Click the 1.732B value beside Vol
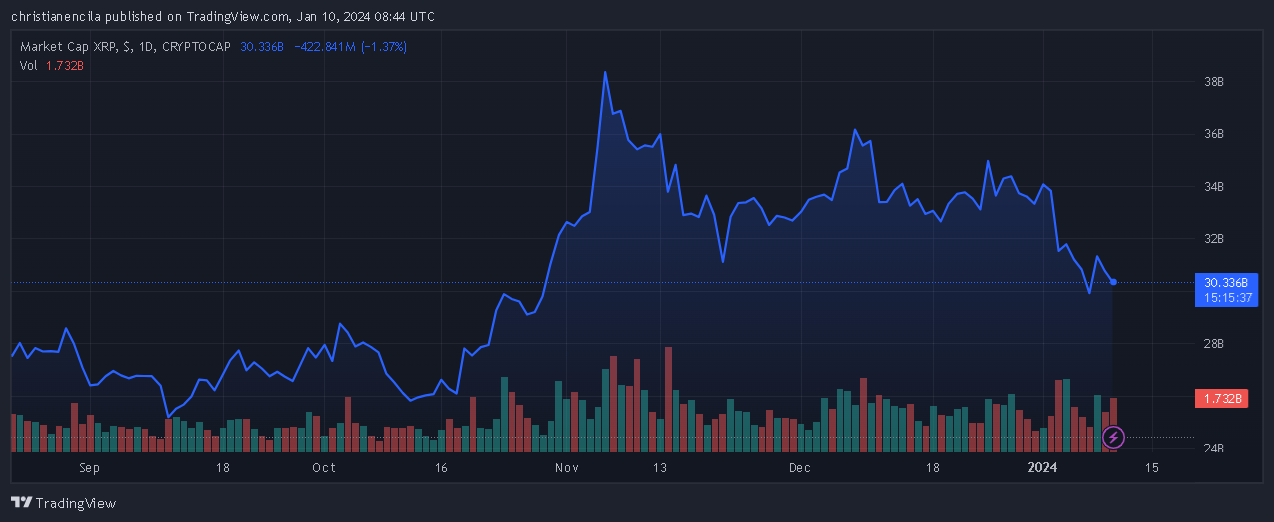The image size is (1274, 522). click(x=64, y=65)
